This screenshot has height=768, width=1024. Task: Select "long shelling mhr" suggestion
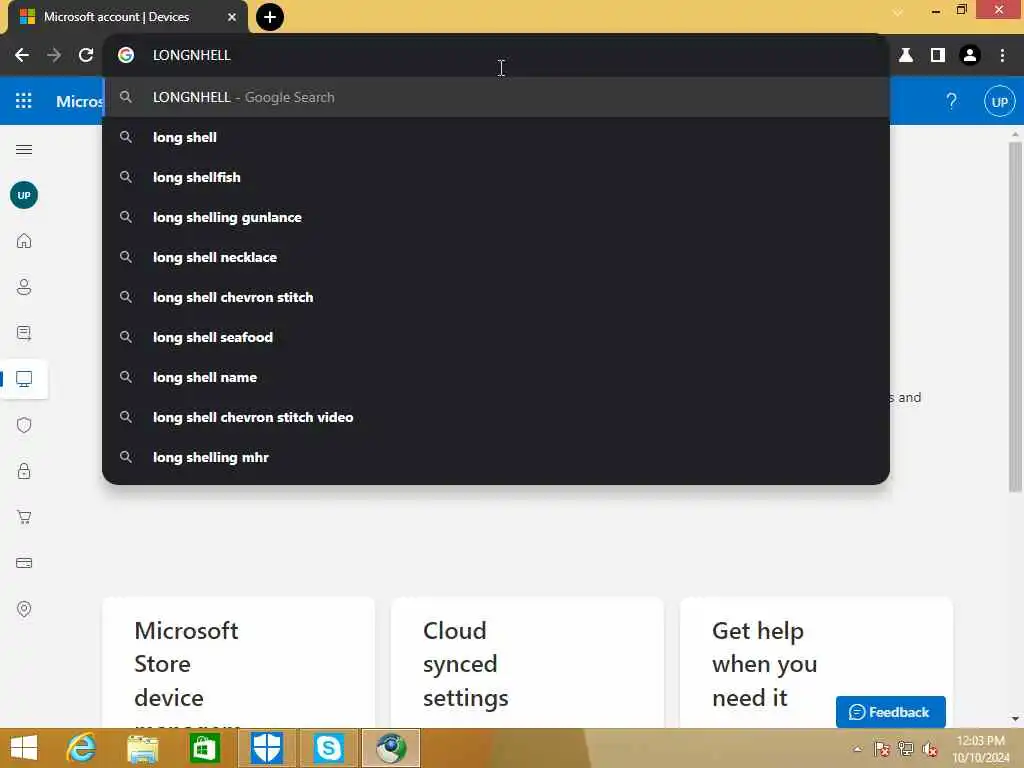point(496,457)
